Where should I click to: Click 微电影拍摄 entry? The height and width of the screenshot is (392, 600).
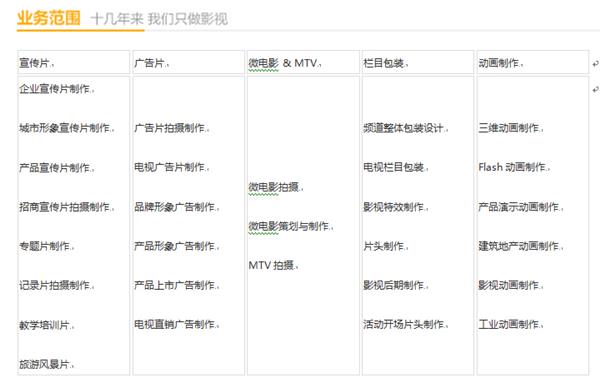(x=274, y=187)
